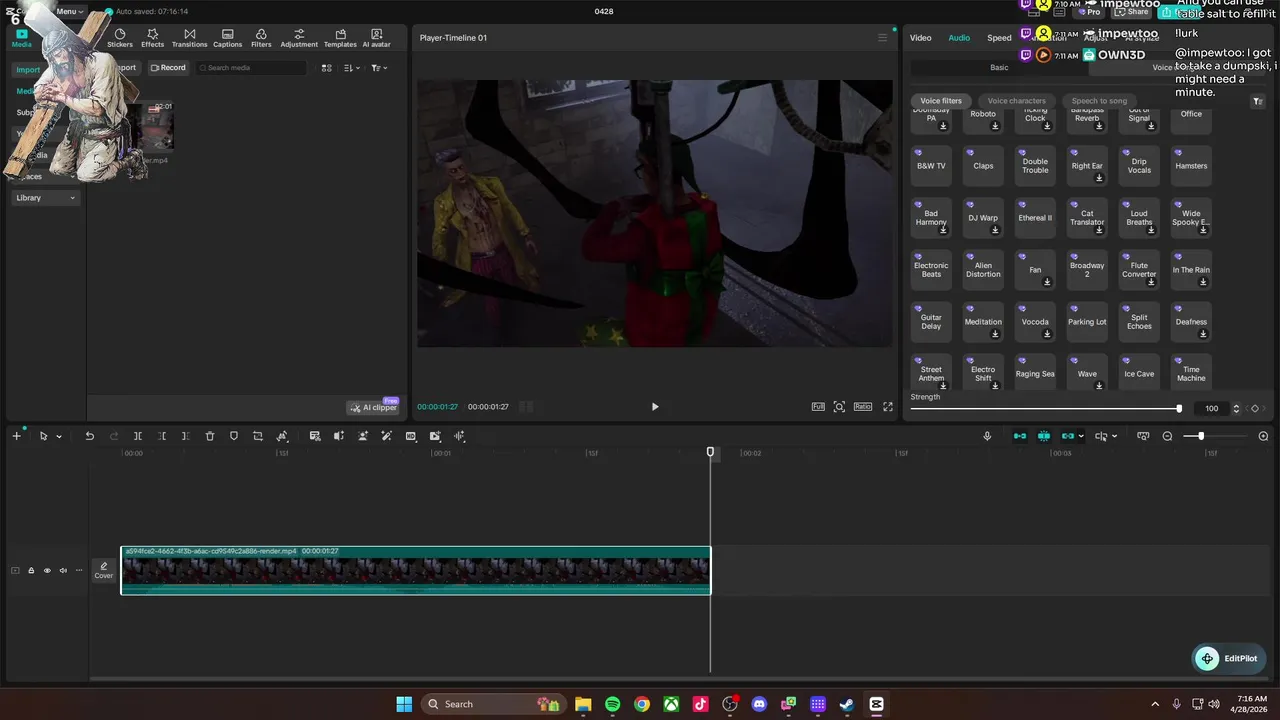The height and width of the screenshot is (720, 1280).
Task: Click the microphone voiceover record icon
Action: 987,436
